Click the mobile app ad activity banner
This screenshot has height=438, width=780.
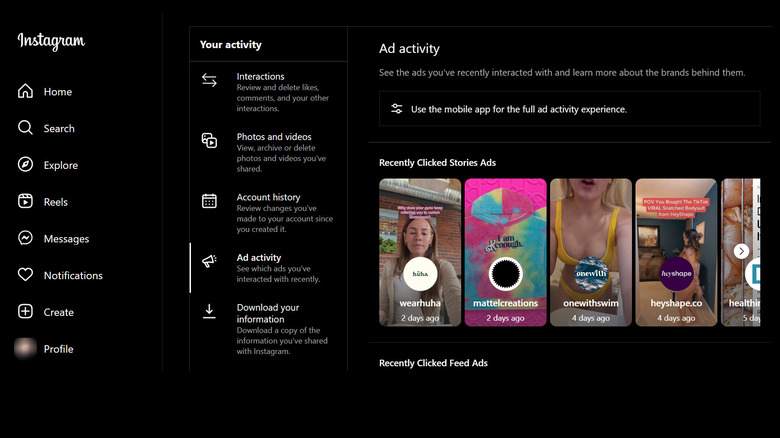569,109
